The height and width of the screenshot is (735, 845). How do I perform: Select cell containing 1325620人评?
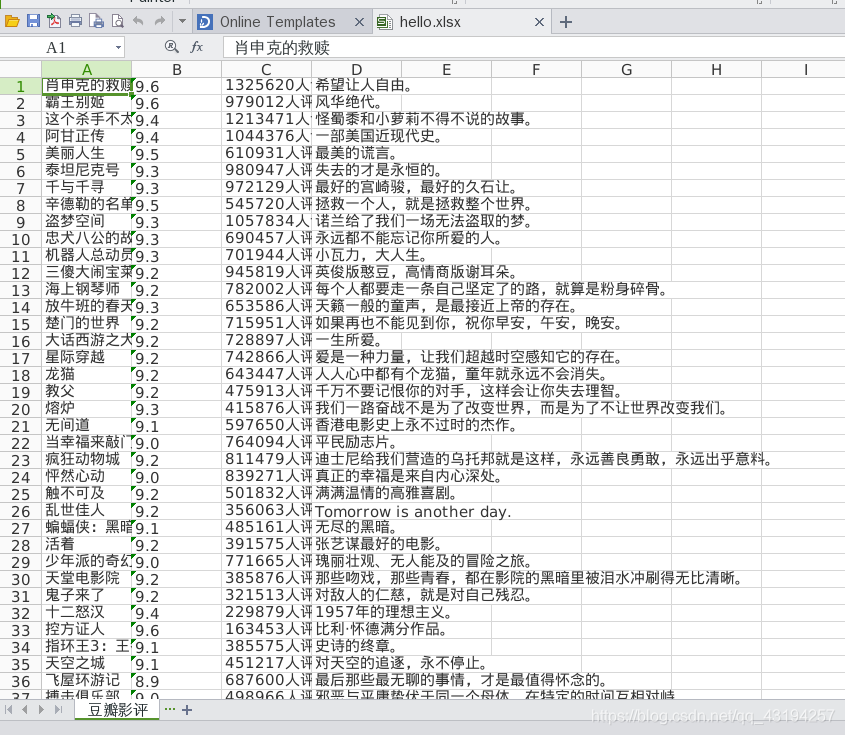point(267,86)
